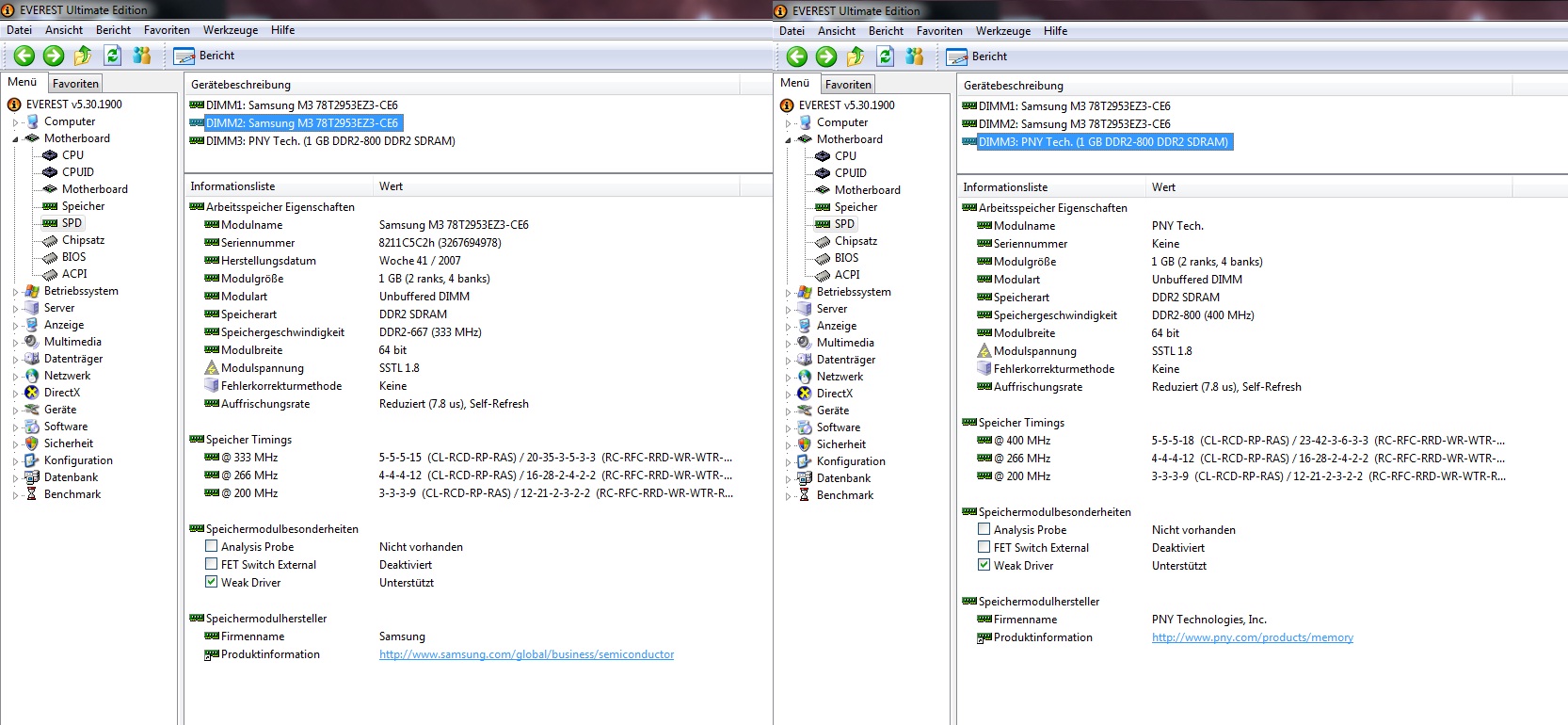Click Refresh icon in left window toolbar

coord(112,56)
